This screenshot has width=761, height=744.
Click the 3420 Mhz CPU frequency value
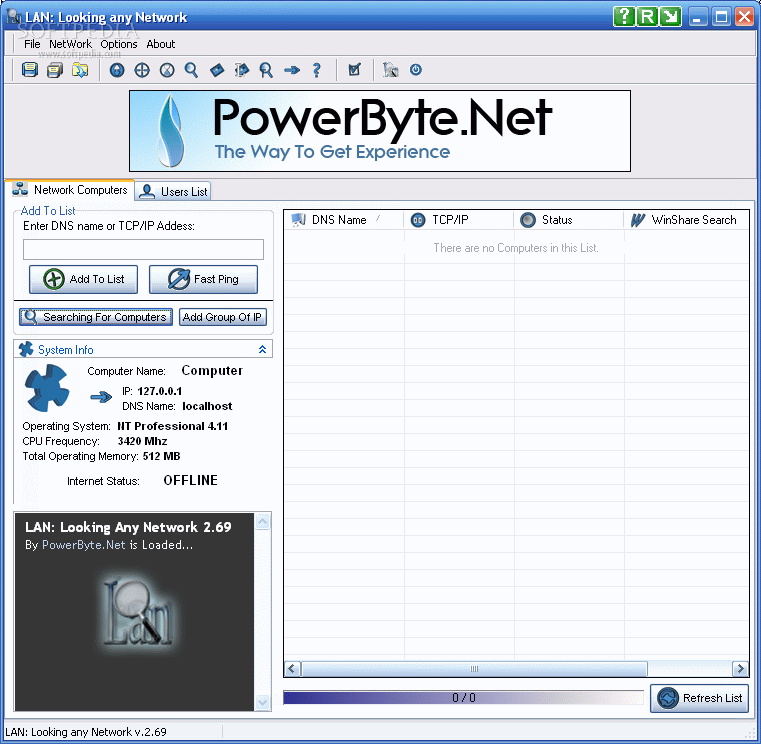(142, 441)
